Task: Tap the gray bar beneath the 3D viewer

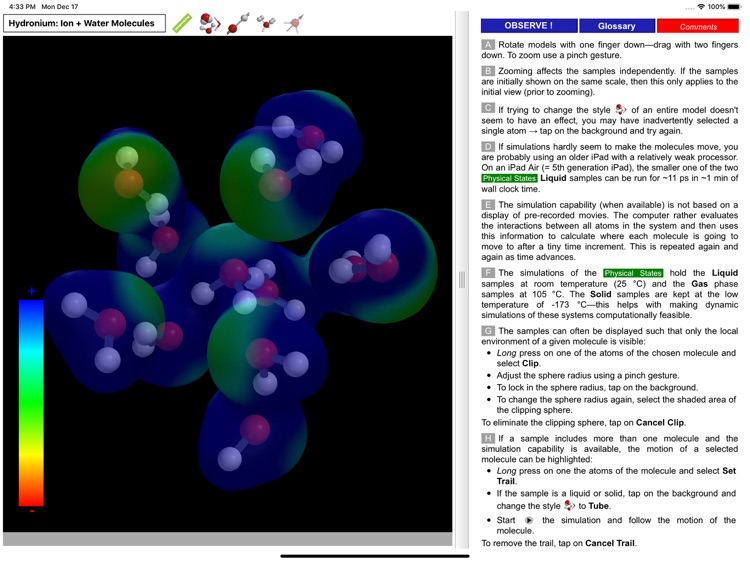Action: point(227,539)
